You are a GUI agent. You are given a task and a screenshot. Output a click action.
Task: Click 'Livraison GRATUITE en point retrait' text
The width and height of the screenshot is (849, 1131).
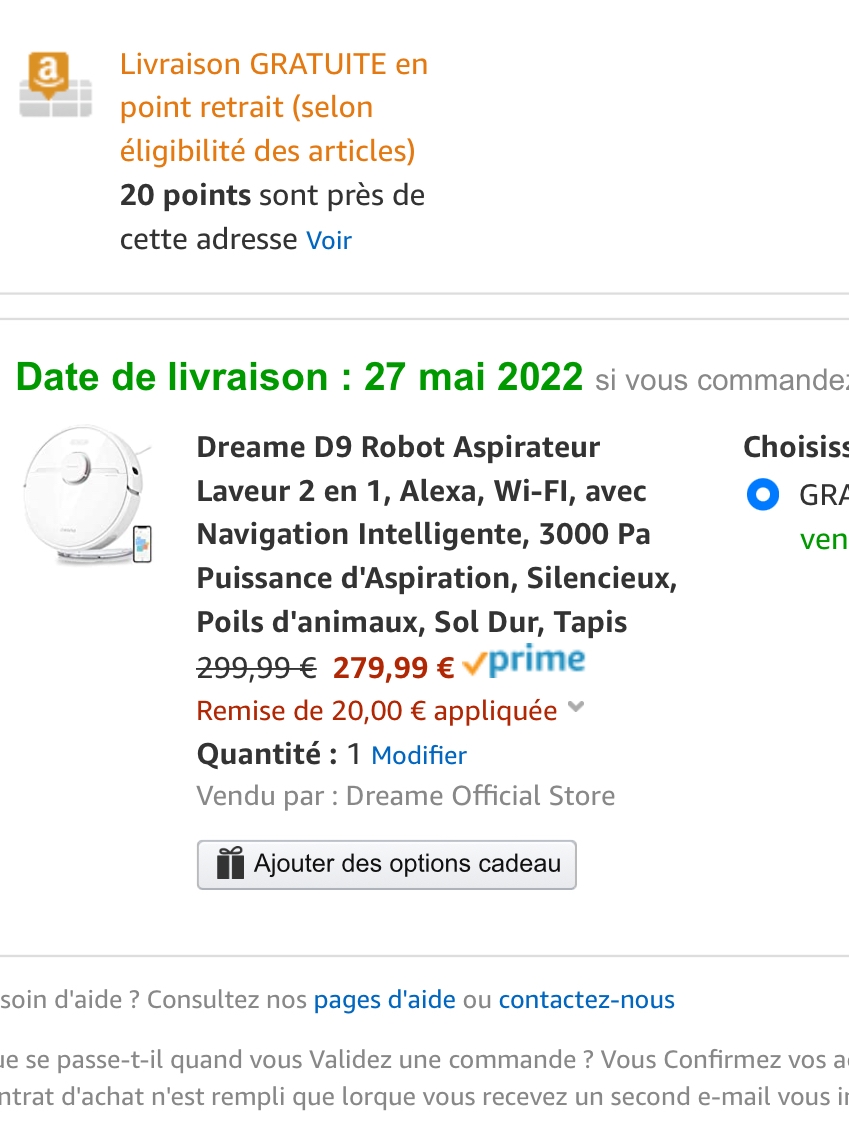(273, 107)
